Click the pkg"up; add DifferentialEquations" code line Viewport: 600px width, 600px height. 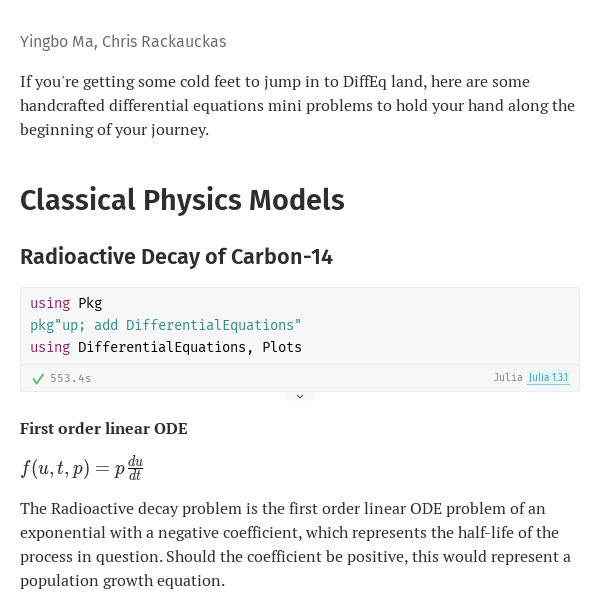click(166, 325)
